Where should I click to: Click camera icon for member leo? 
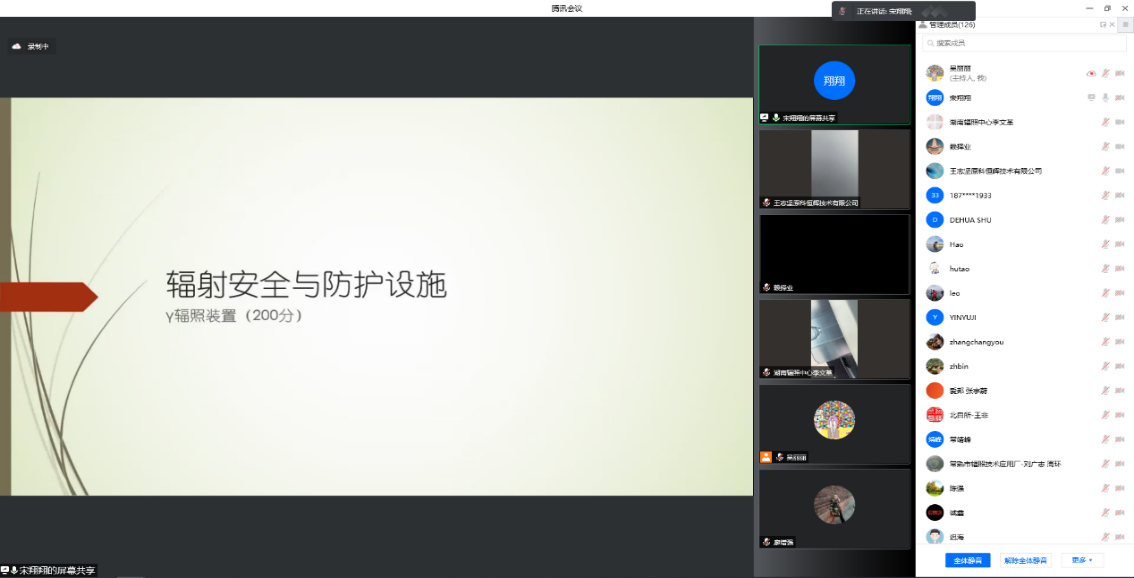[1120, 294]
